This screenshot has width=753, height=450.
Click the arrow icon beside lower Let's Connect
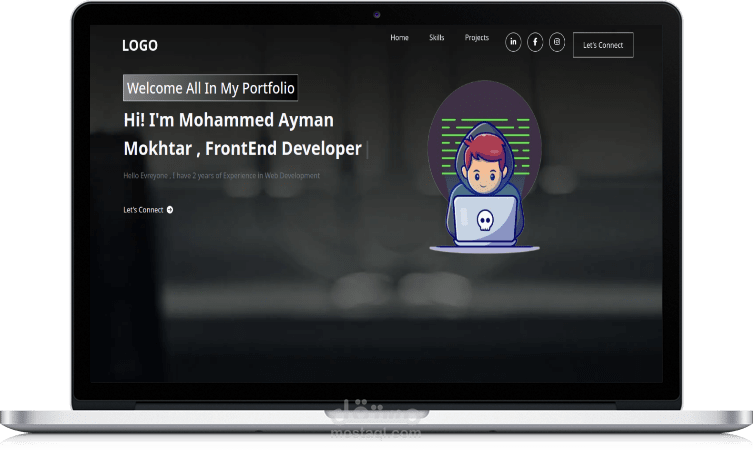[x=170, y=210]
